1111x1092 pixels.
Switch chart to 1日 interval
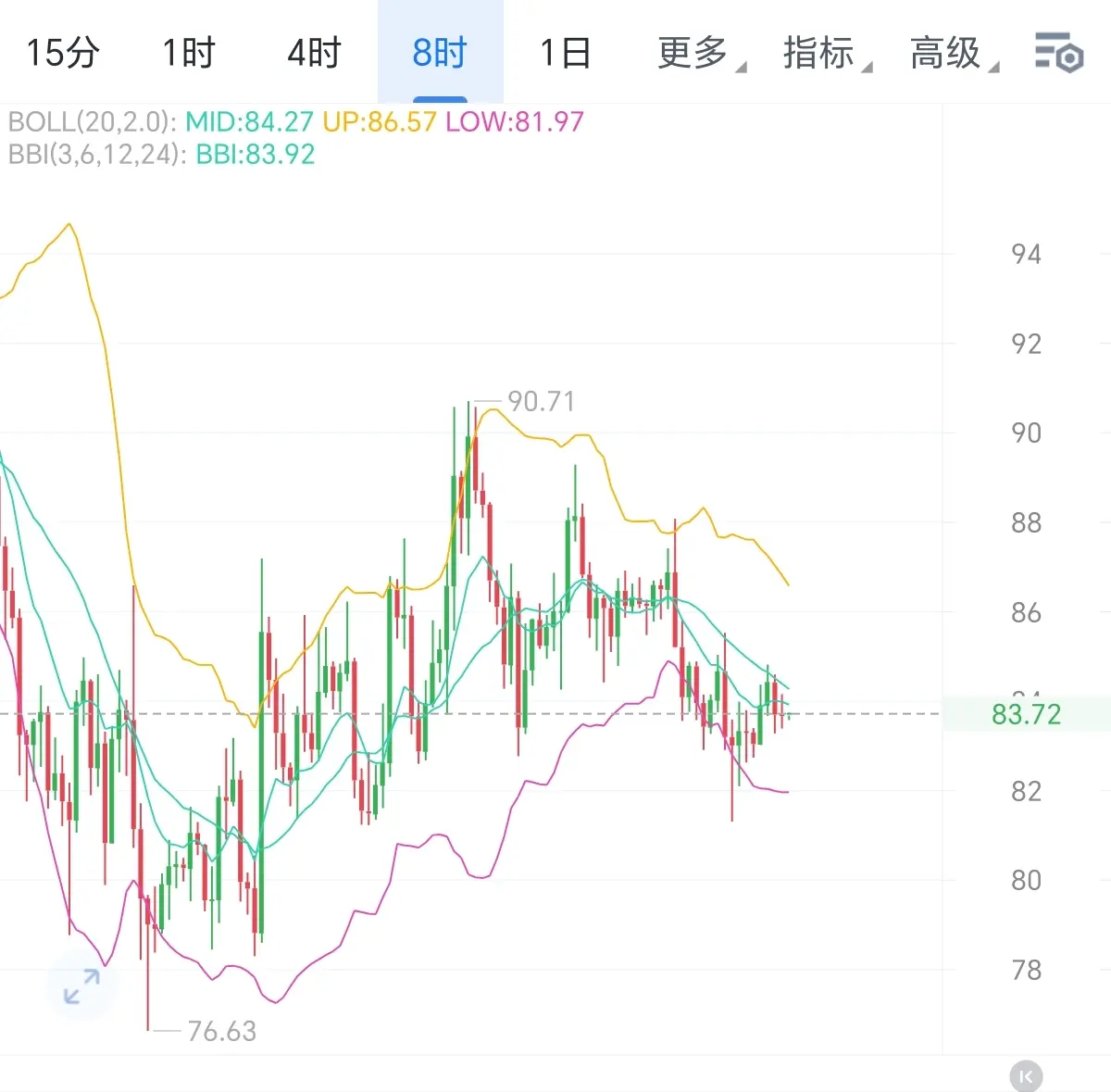(565, 52)
